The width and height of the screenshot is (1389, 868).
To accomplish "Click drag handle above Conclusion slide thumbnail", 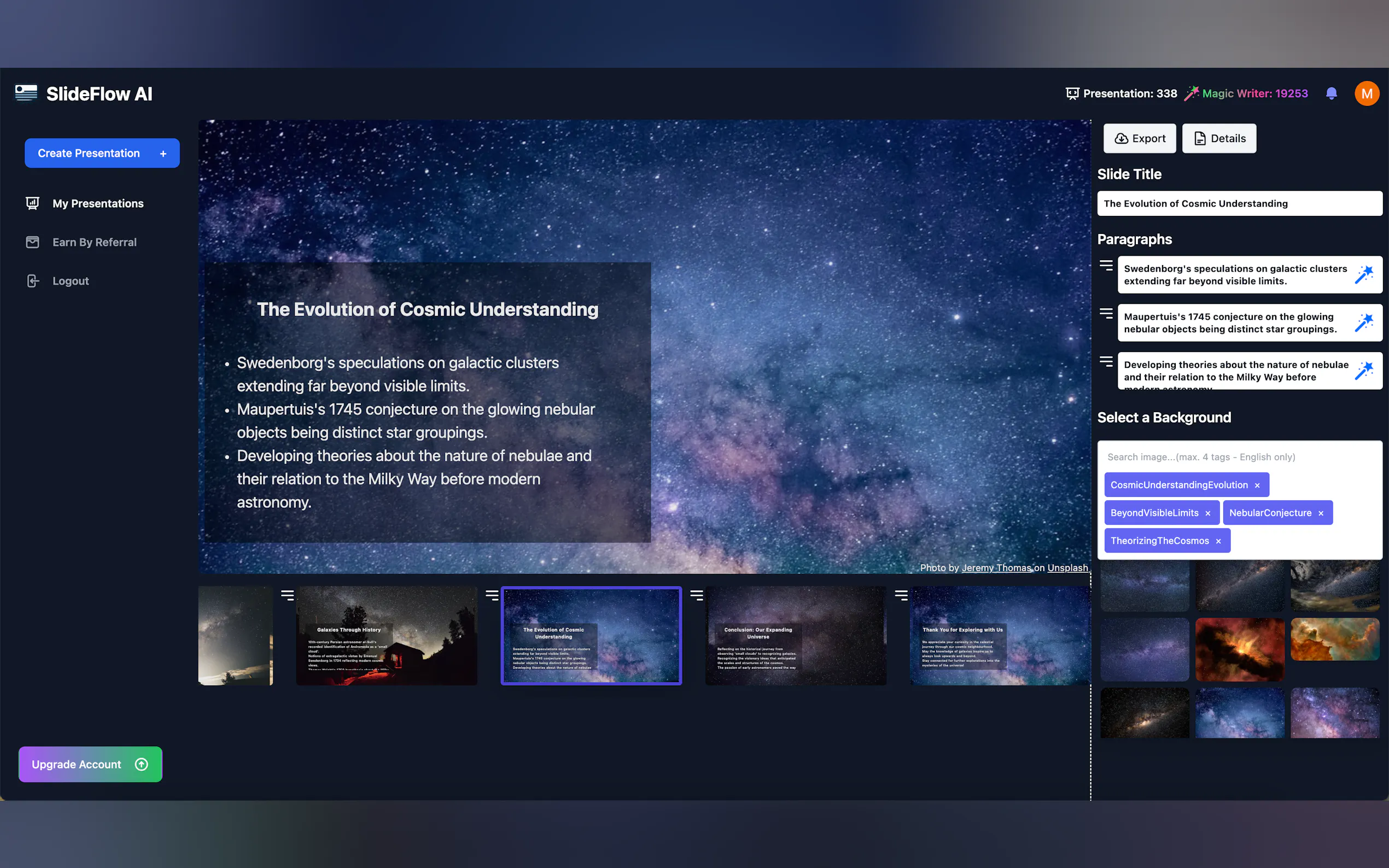I will click(x=696, y=595).
